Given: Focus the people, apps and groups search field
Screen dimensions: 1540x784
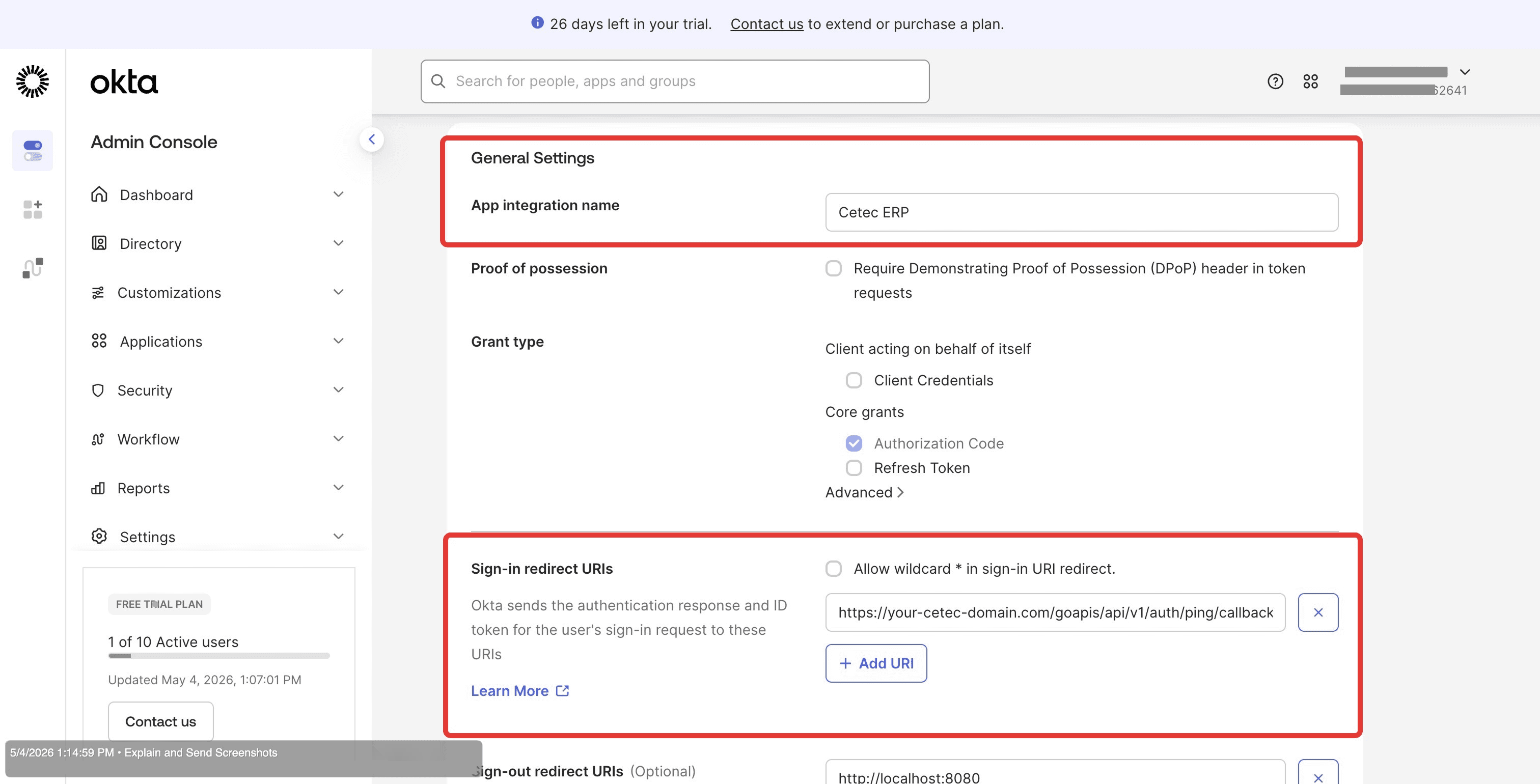Looking at the screenshot, I should [x=674, y=81].
